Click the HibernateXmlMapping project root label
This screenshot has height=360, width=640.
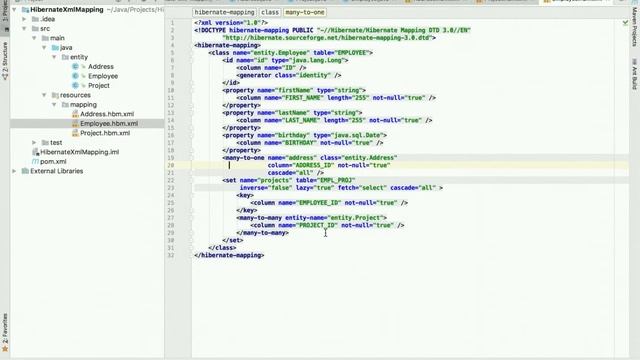(x=67, y=9)
